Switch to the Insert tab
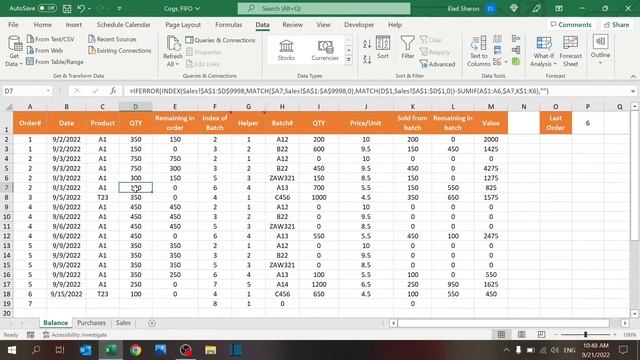This screenshot has width=640, height=360. point(73,24)
